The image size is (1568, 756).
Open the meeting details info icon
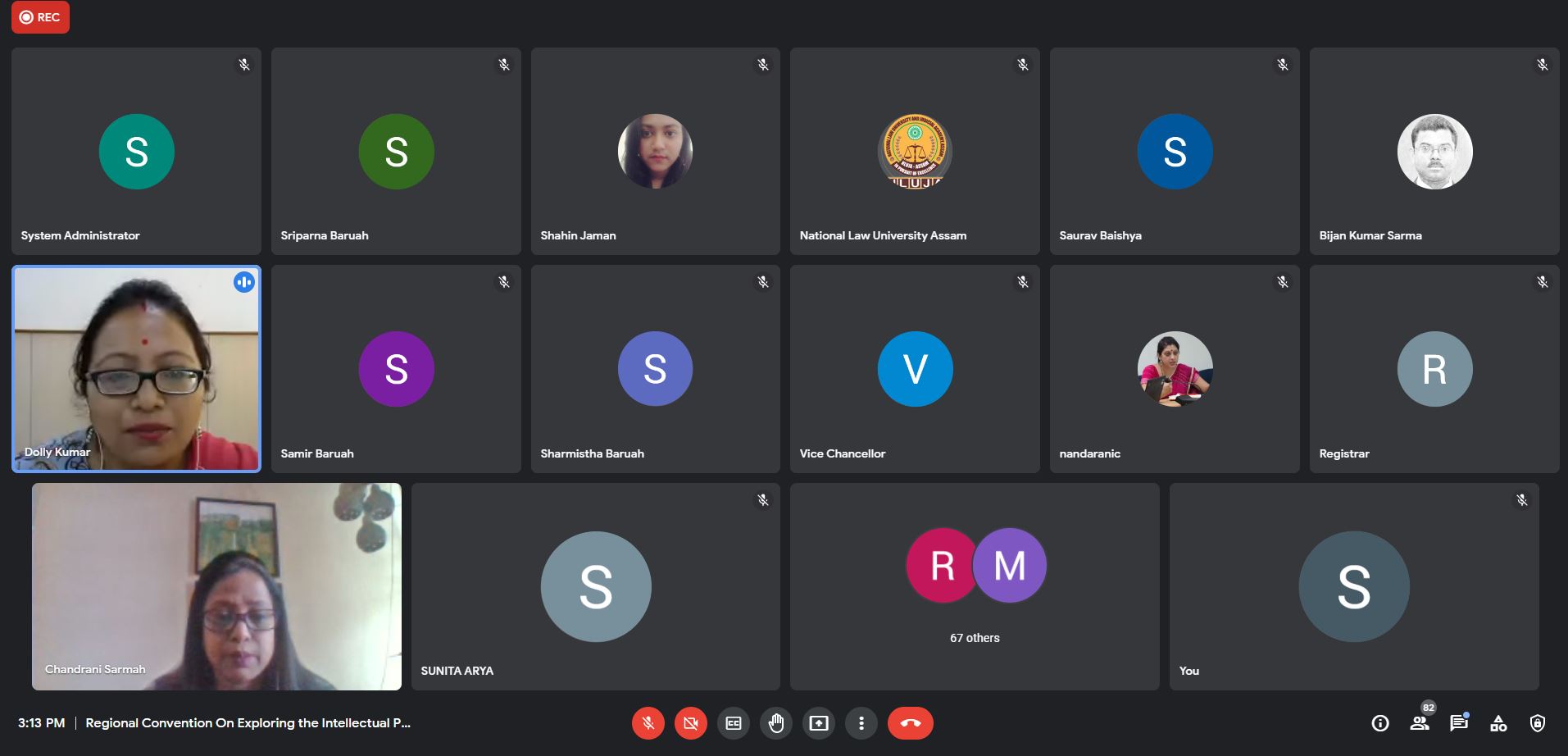coord(1380,723)
